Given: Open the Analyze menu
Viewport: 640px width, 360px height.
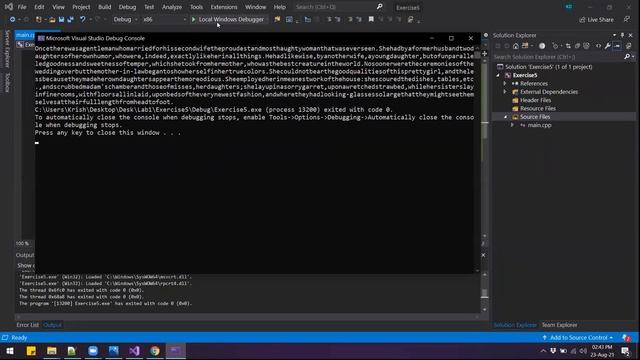Looking at the screenshot, I should pos(172,7).
